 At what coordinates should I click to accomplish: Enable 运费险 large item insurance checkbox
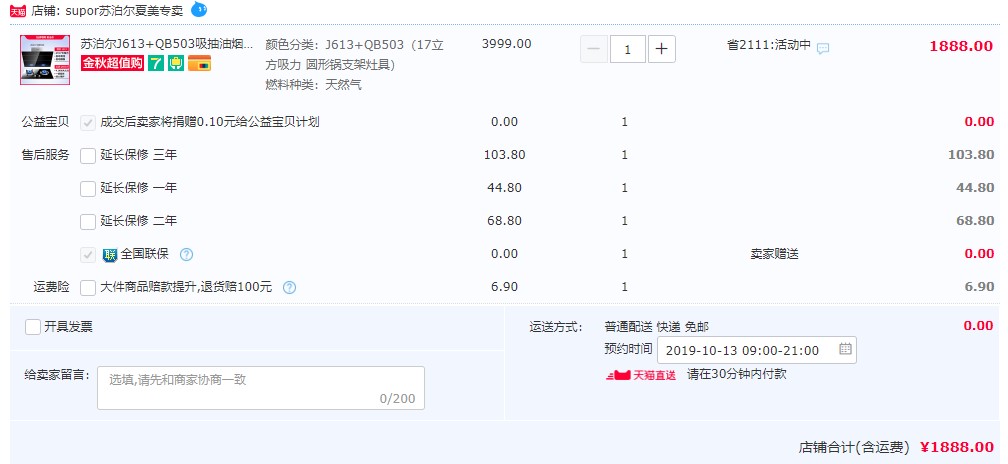(x=88, y=287)
